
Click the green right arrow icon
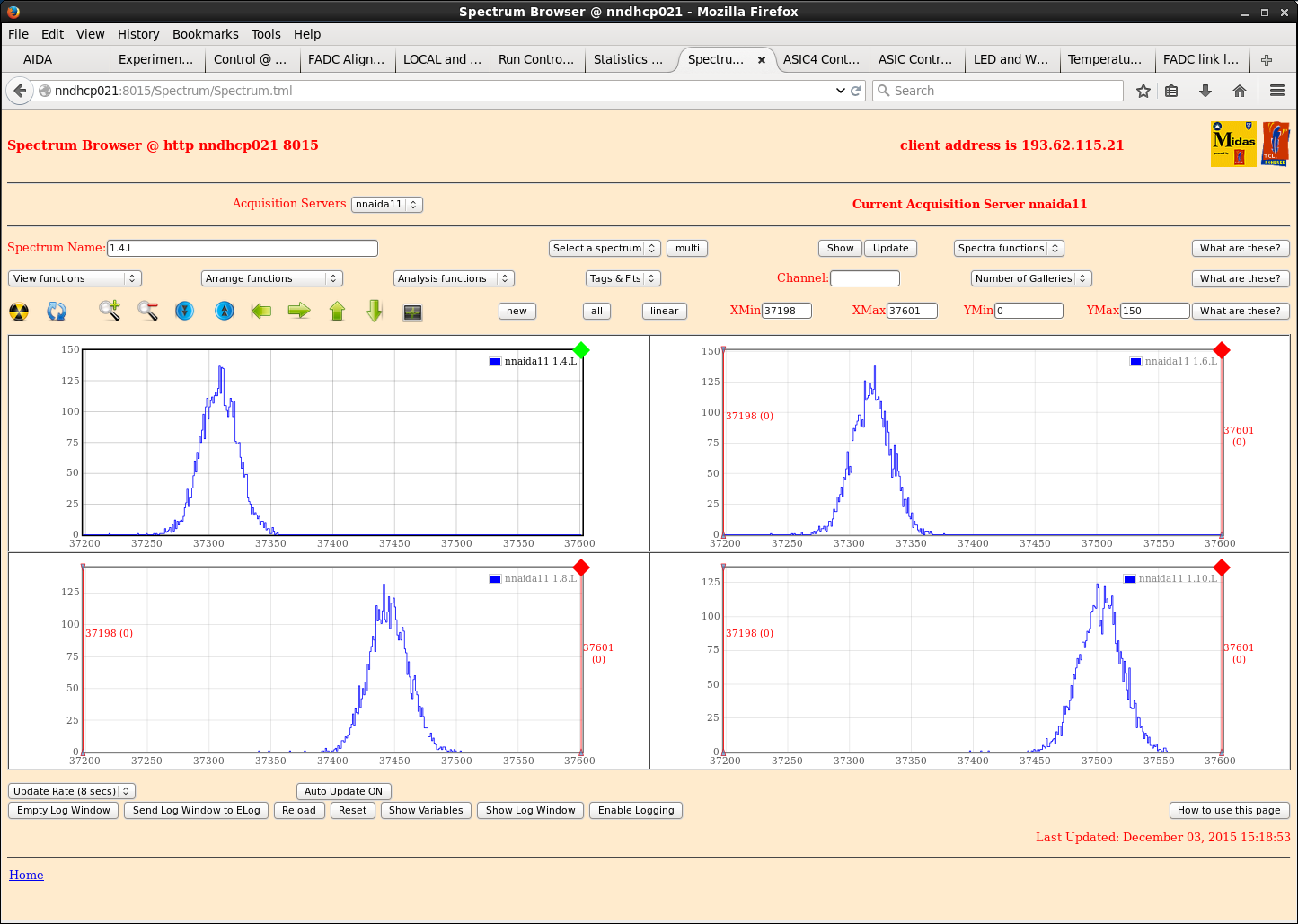[299, 311]
